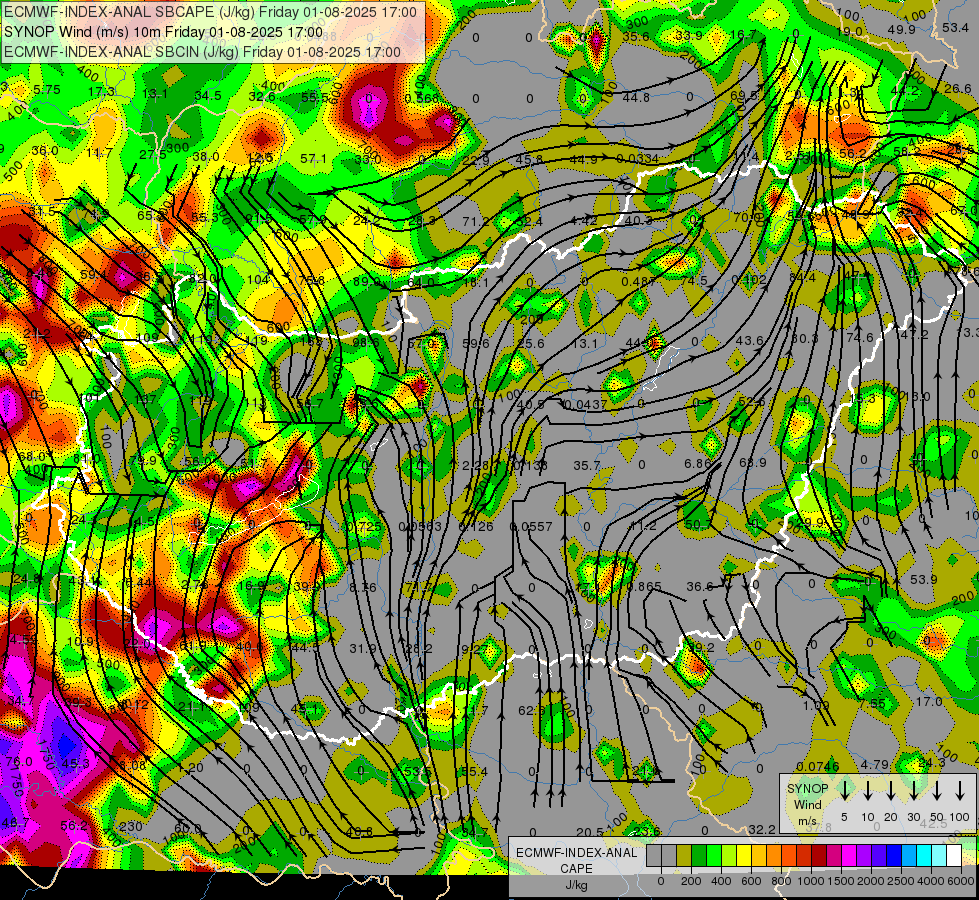Click the 34.5 value on the map
This screenshot has width=979, height=900.
(x=208, y=96)
